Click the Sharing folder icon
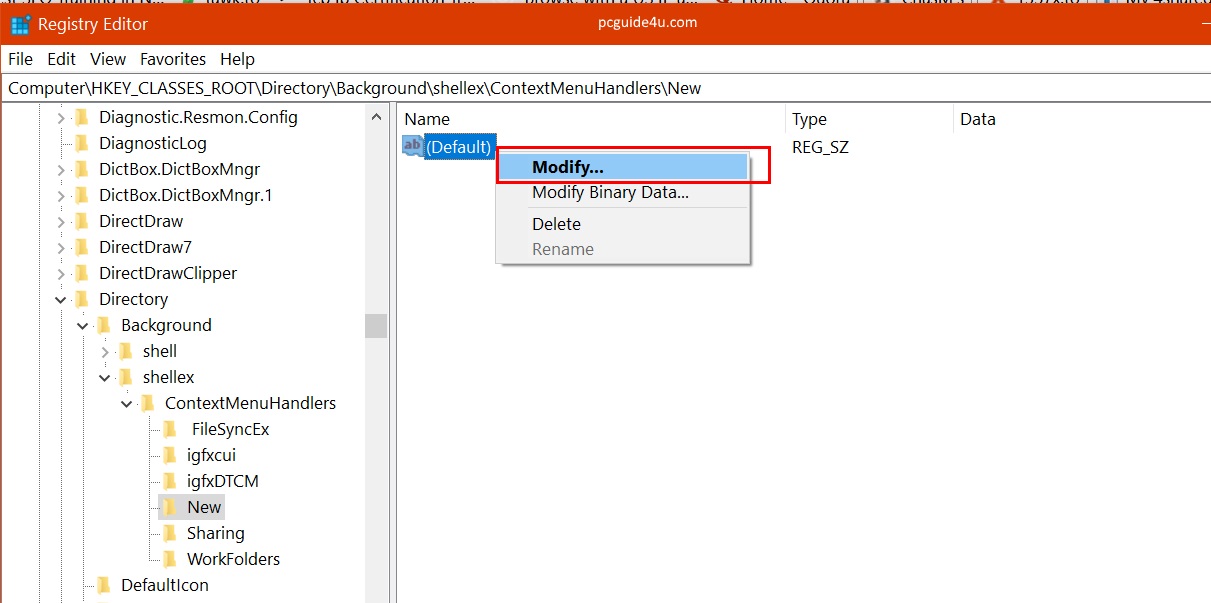Screen dimensions: 1211x603 click(x=170, y=533)
